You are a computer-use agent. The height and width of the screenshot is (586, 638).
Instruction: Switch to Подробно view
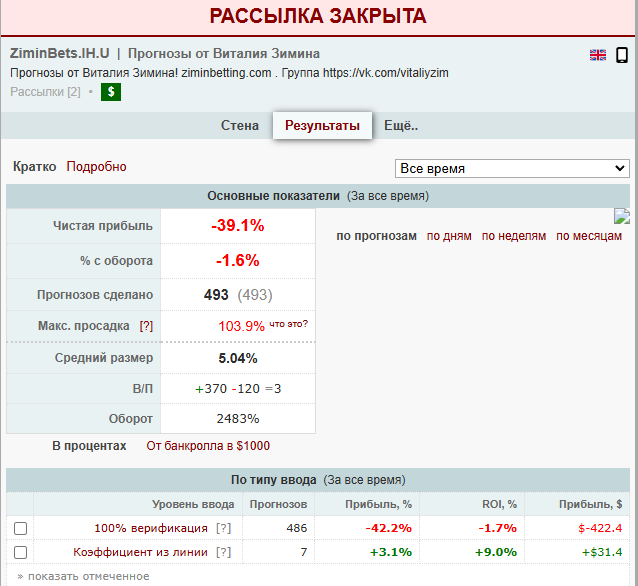click(x=96, y=166)
